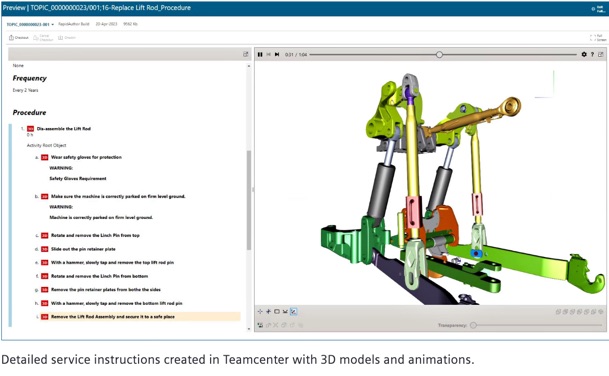This screenshot has height=376, width=609.
Task: Click the procedure panel scrollbar thumb
Action: pos(249,200)
